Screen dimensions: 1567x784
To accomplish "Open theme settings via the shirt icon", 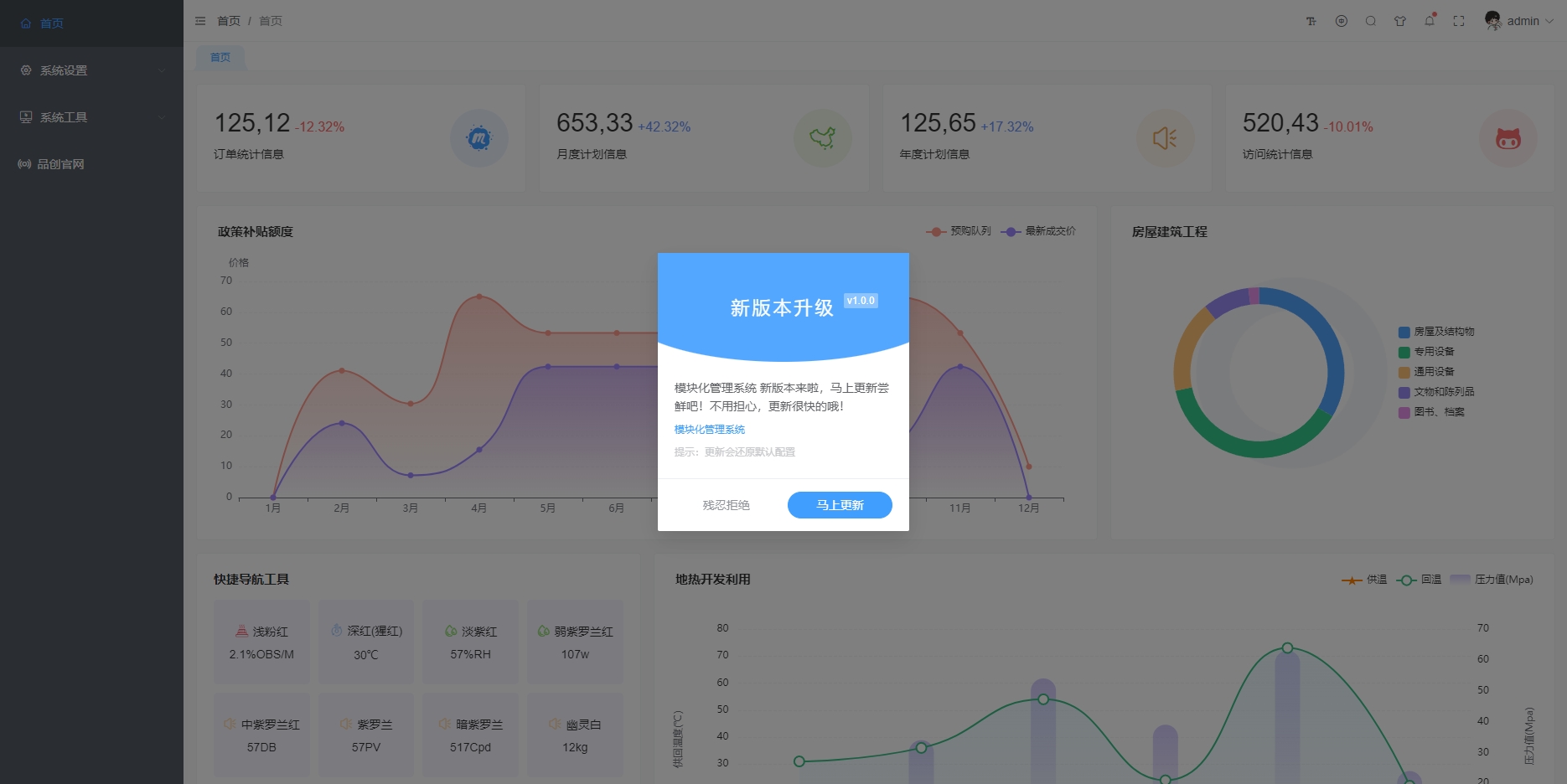I will [x=1400, y=21].
